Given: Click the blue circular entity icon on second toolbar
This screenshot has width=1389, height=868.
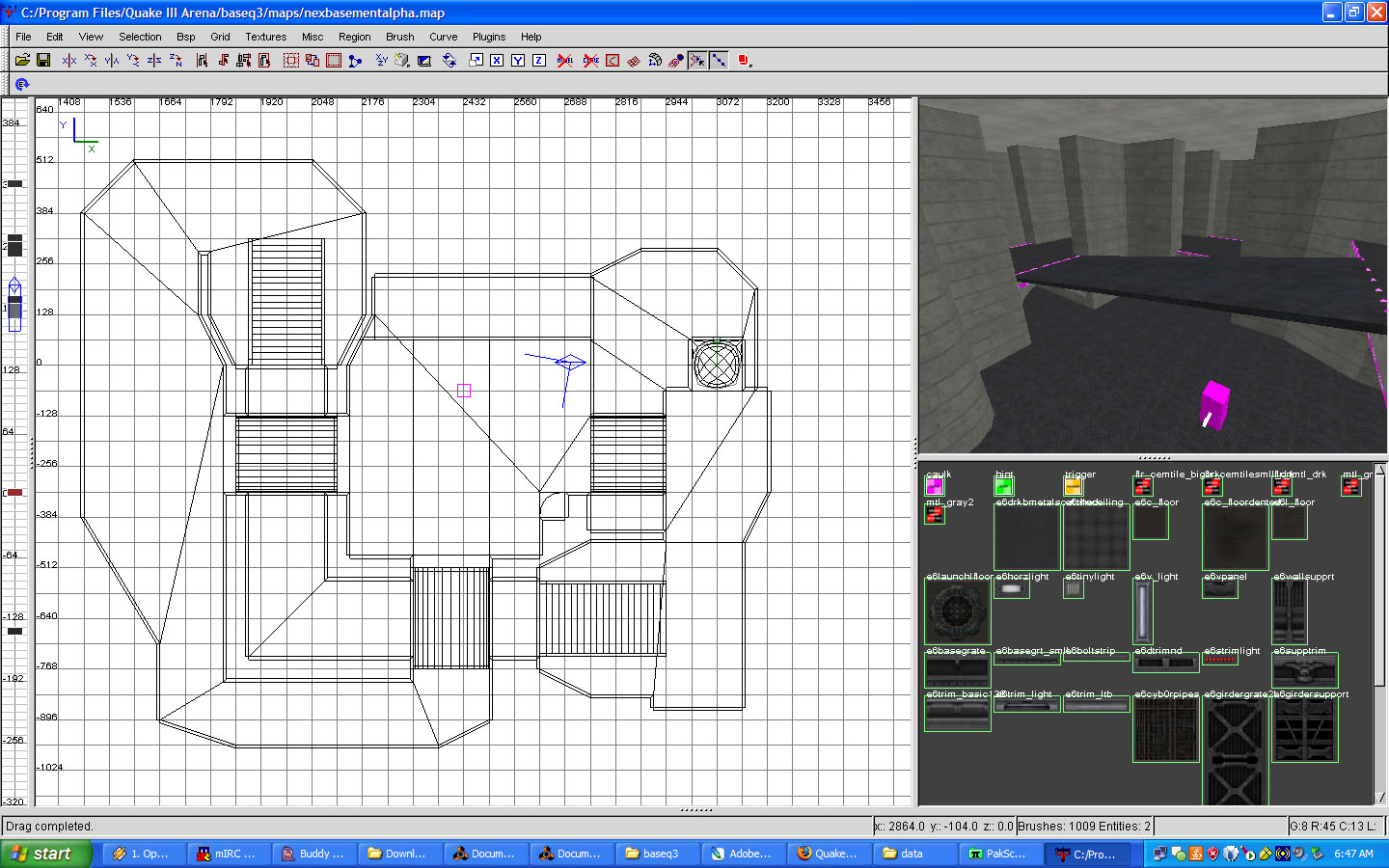Looking at the screenshot, I should click(x=22, y=85).
